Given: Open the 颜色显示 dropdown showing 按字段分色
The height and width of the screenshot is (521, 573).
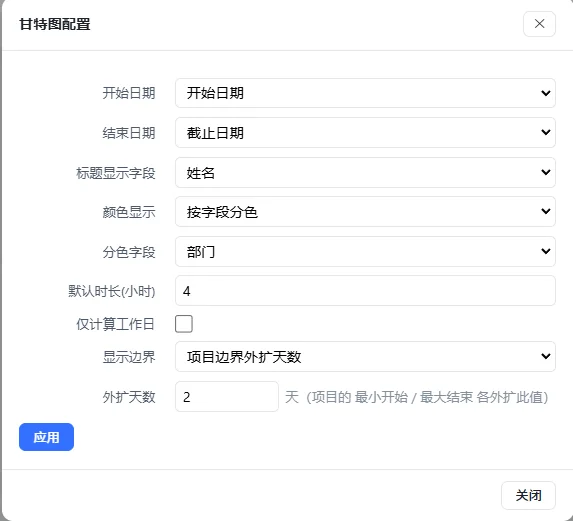Looking at the screenshot, I should pos(365,212).
